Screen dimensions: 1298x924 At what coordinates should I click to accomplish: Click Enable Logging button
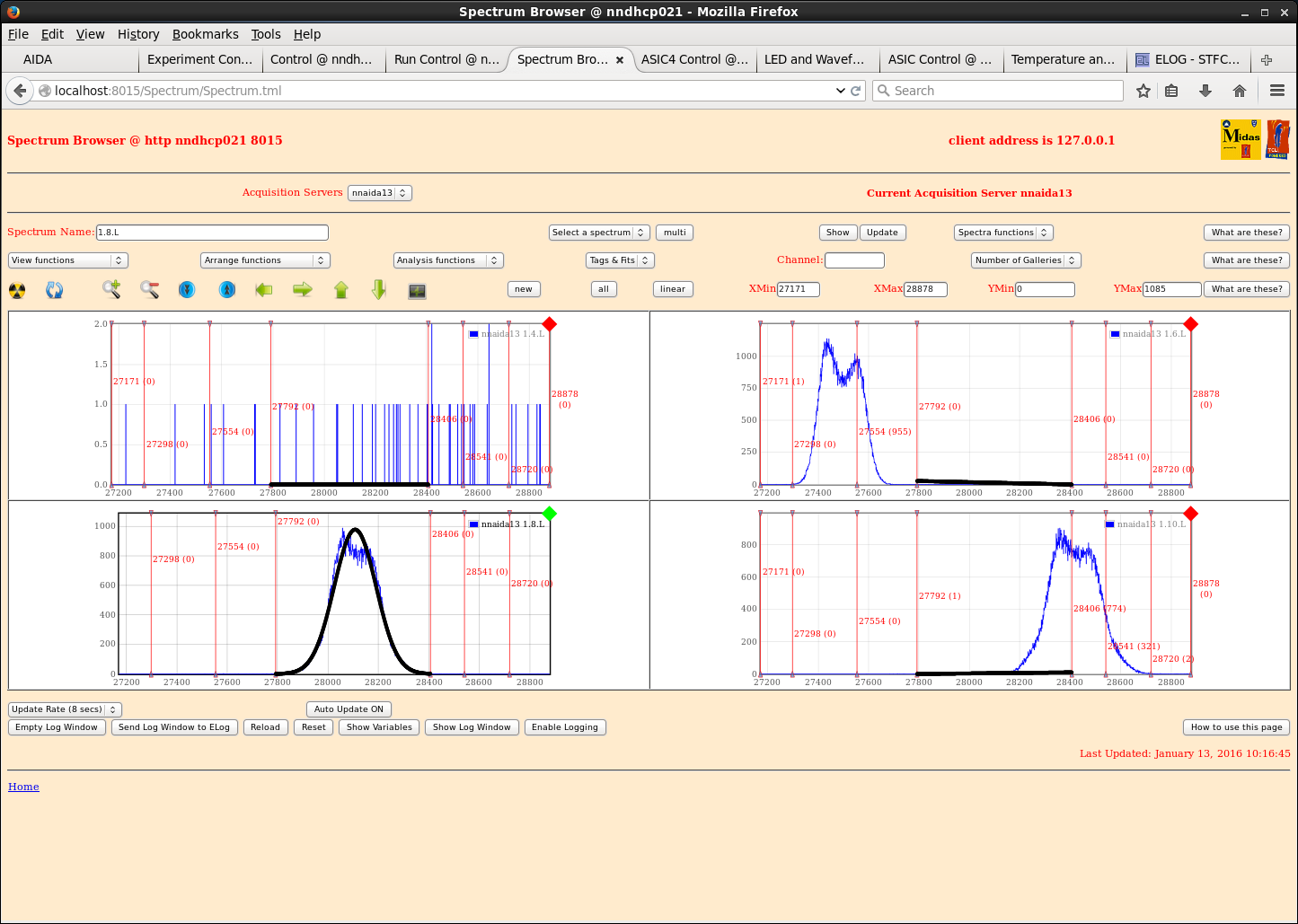(x=565, y=727)
